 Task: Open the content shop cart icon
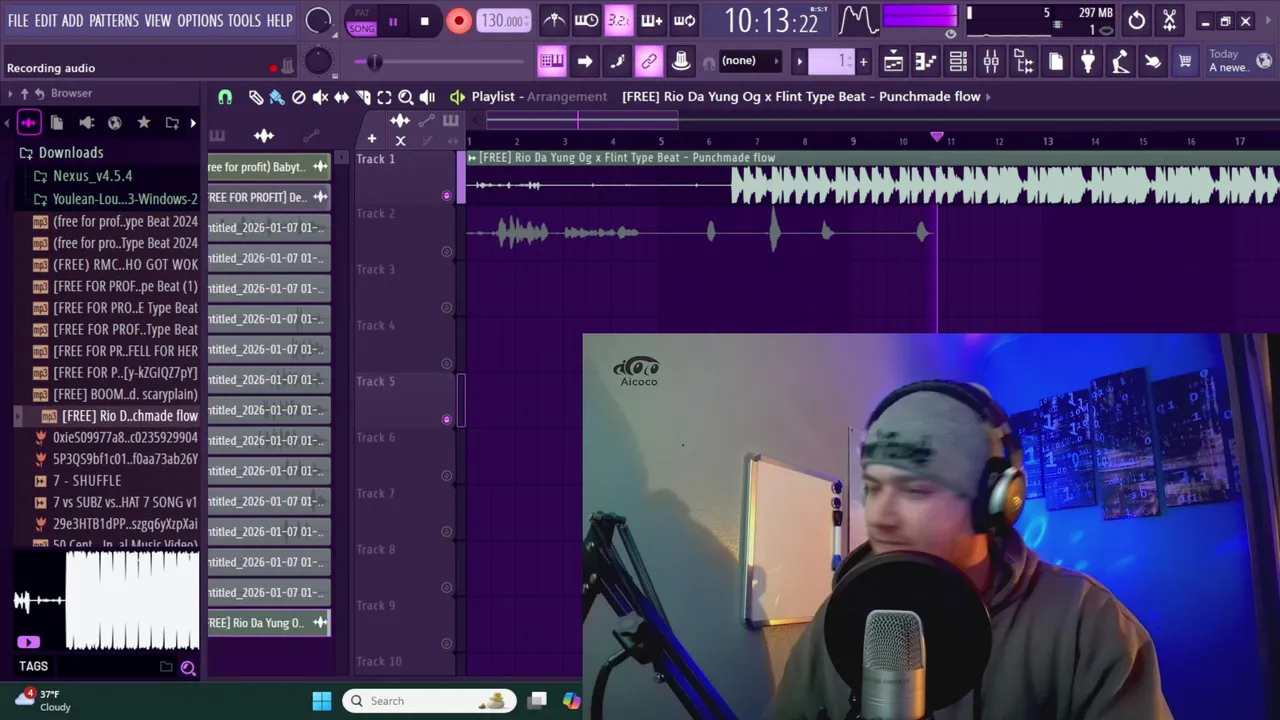click(x=1185, y=62)
